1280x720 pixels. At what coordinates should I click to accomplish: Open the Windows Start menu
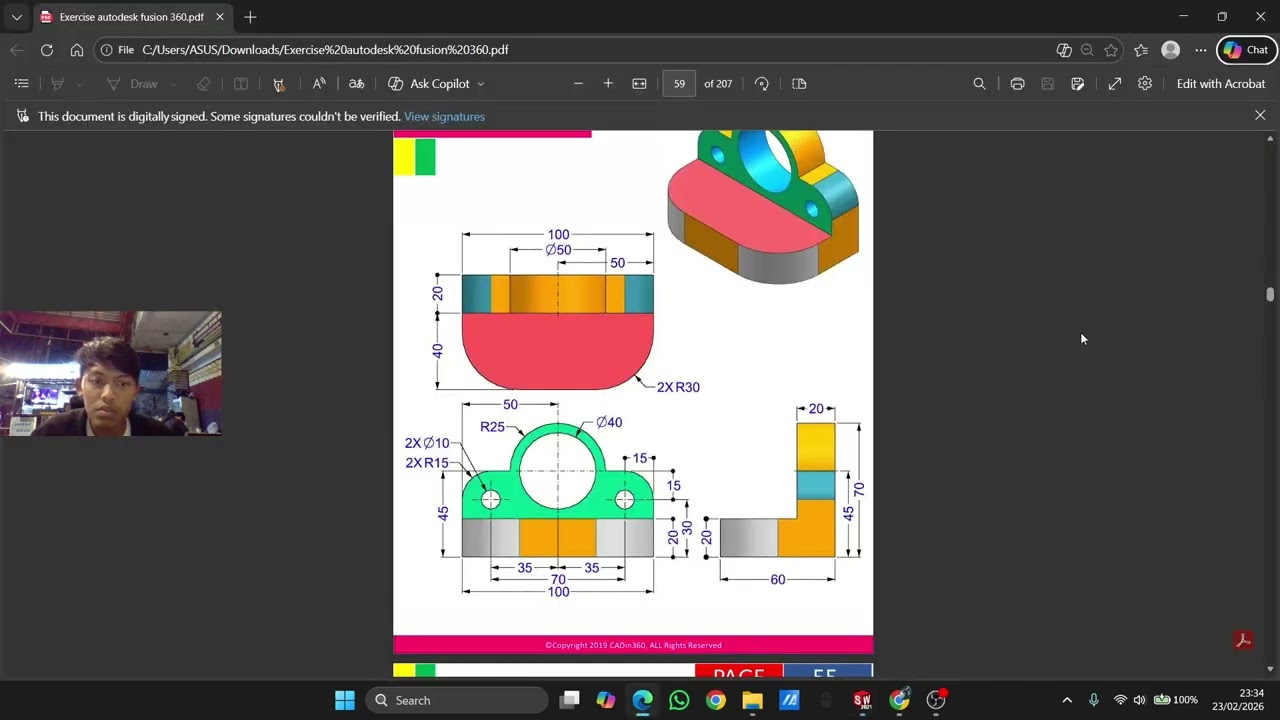pyautogui.click(x=345, y=700)
